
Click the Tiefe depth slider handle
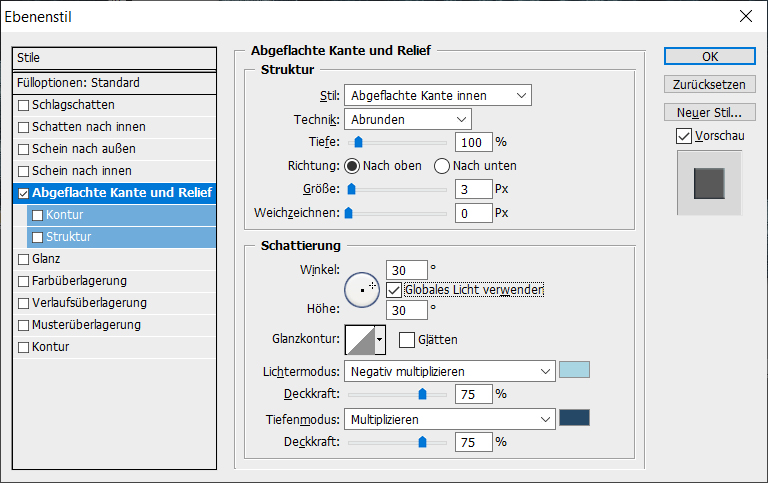(358, 142)
